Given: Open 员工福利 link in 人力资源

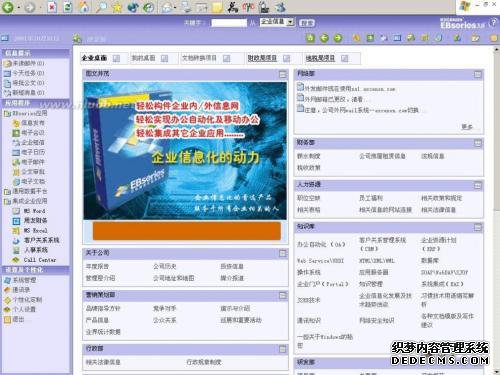Looking at the screenshot, I should [371, 198].
